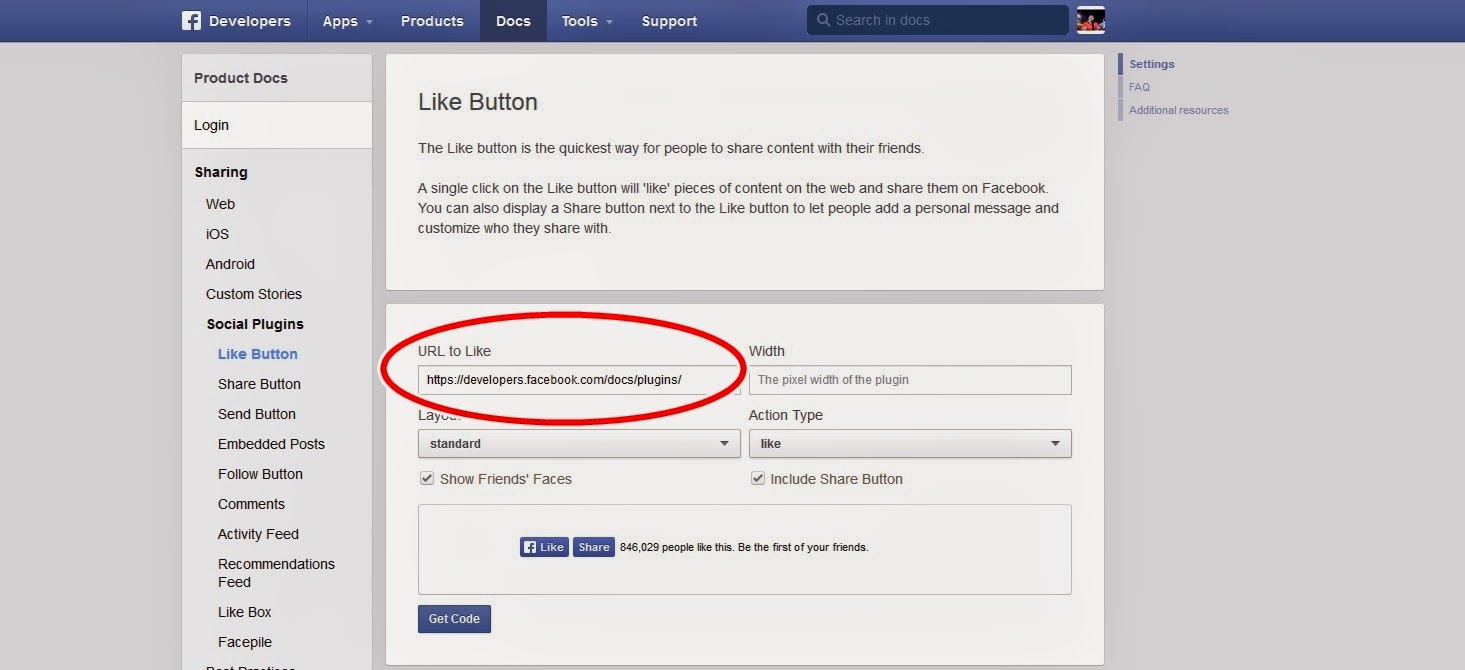
Task: Jump to Additional resources on right
Action: point(1179,110)
